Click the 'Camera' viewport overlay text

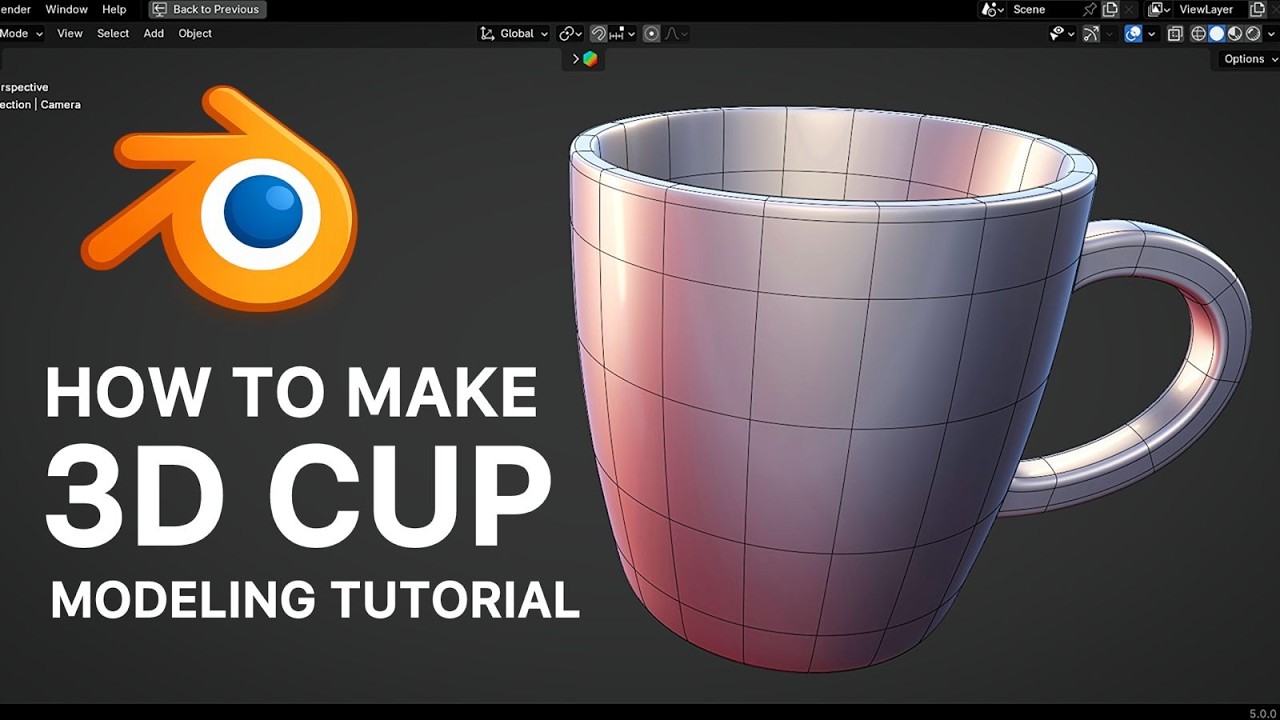(x=60, y=104)
